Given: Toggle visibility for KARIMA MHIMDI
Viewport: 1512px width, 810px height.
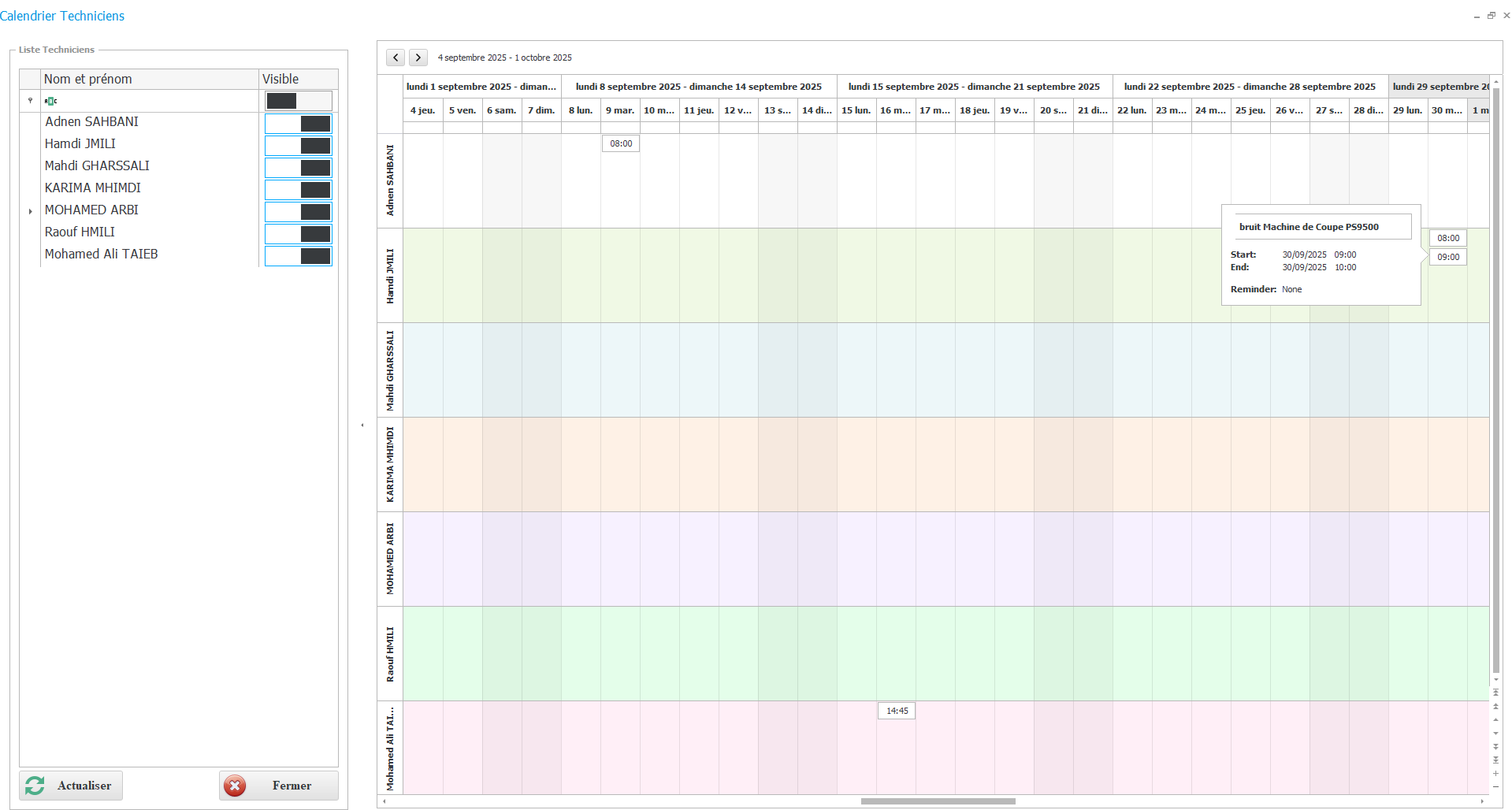Looking at the screenshot, I should [298, 190].
